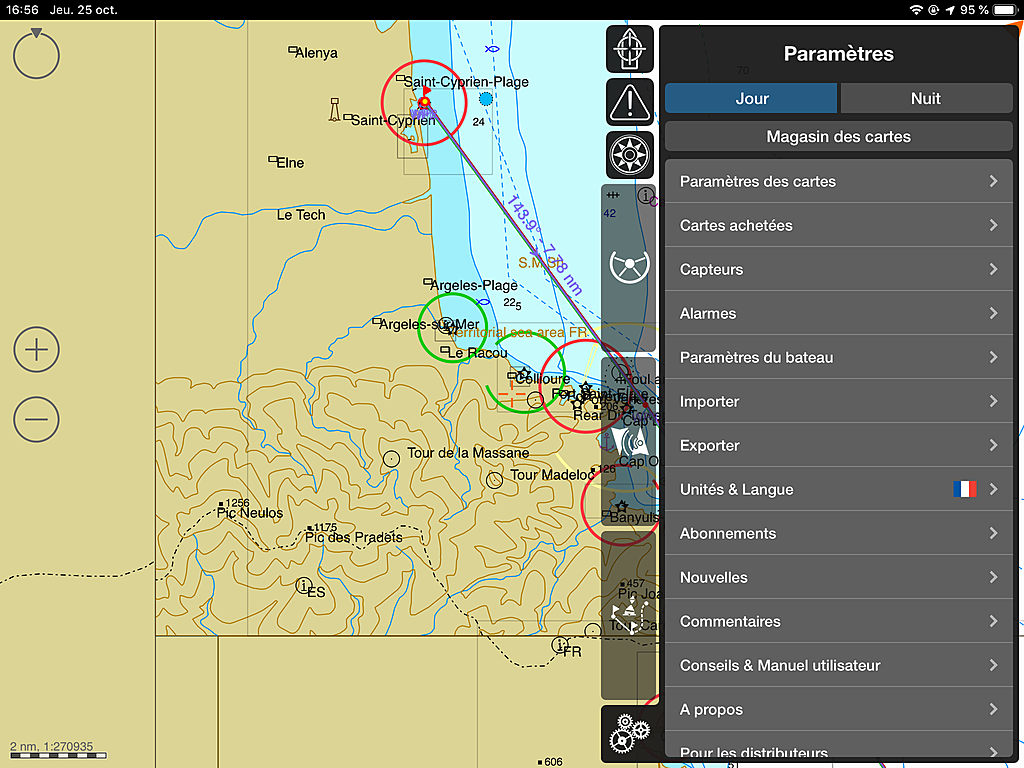Open Conseils & Manuel utilisateur
1024x768 pixels.
839,665
